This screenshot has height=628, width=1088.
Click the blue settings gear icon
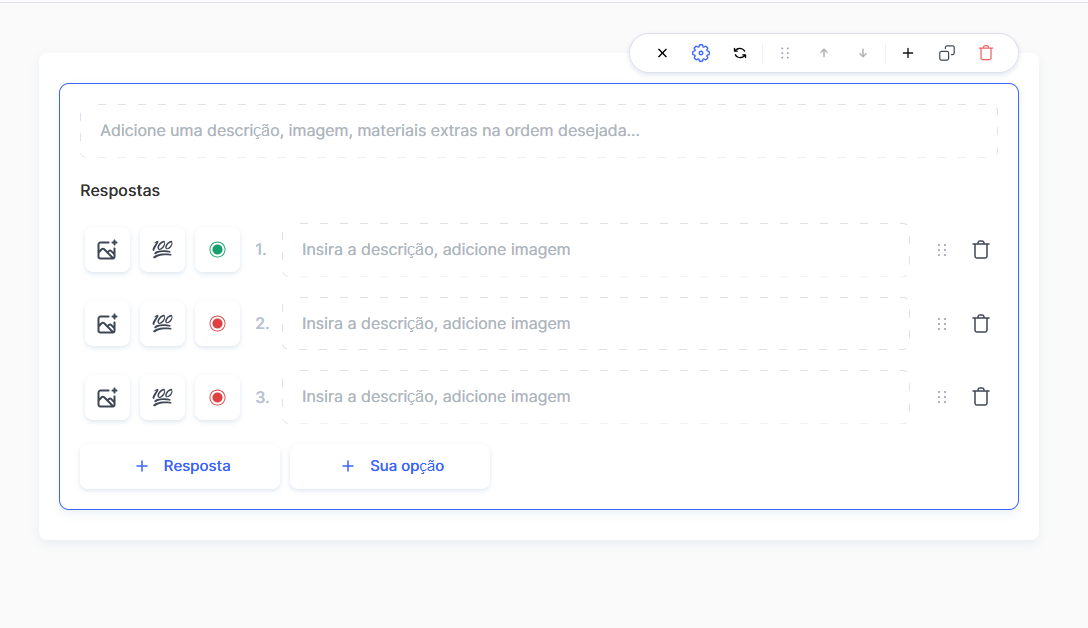[x=701, y=53]
